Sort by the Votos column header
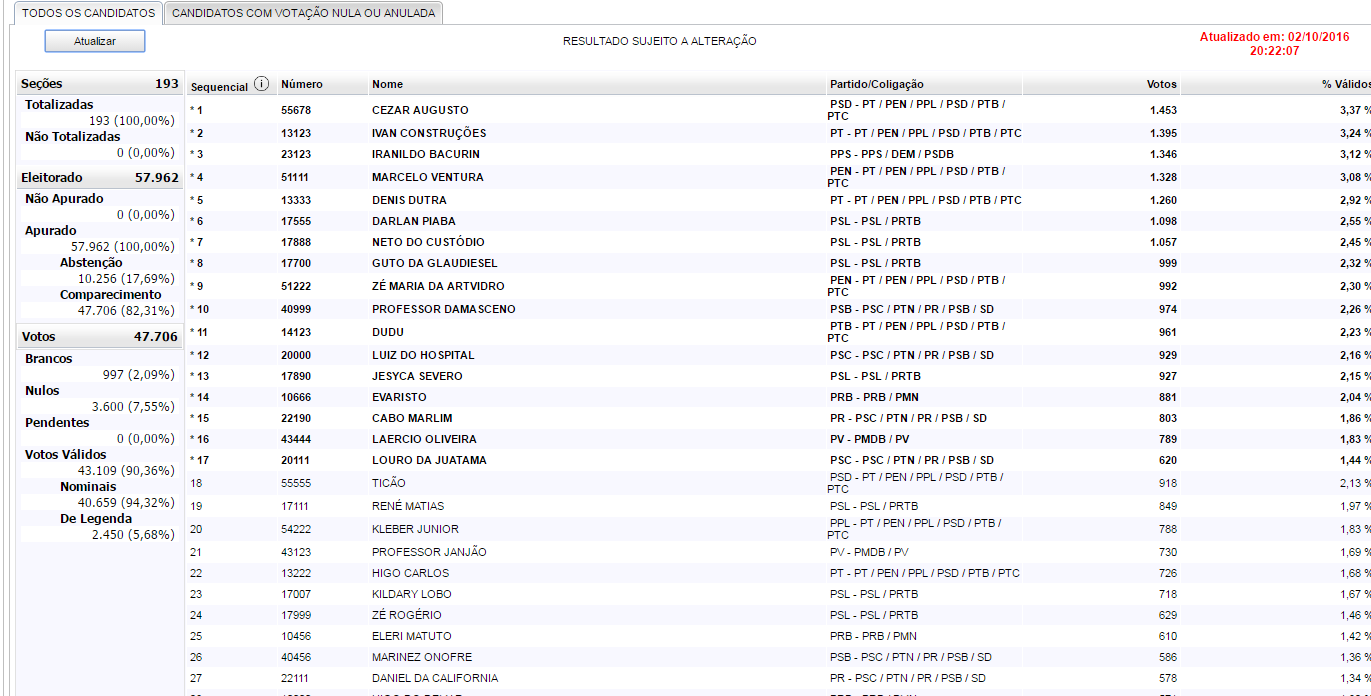 click(1162, 84)
